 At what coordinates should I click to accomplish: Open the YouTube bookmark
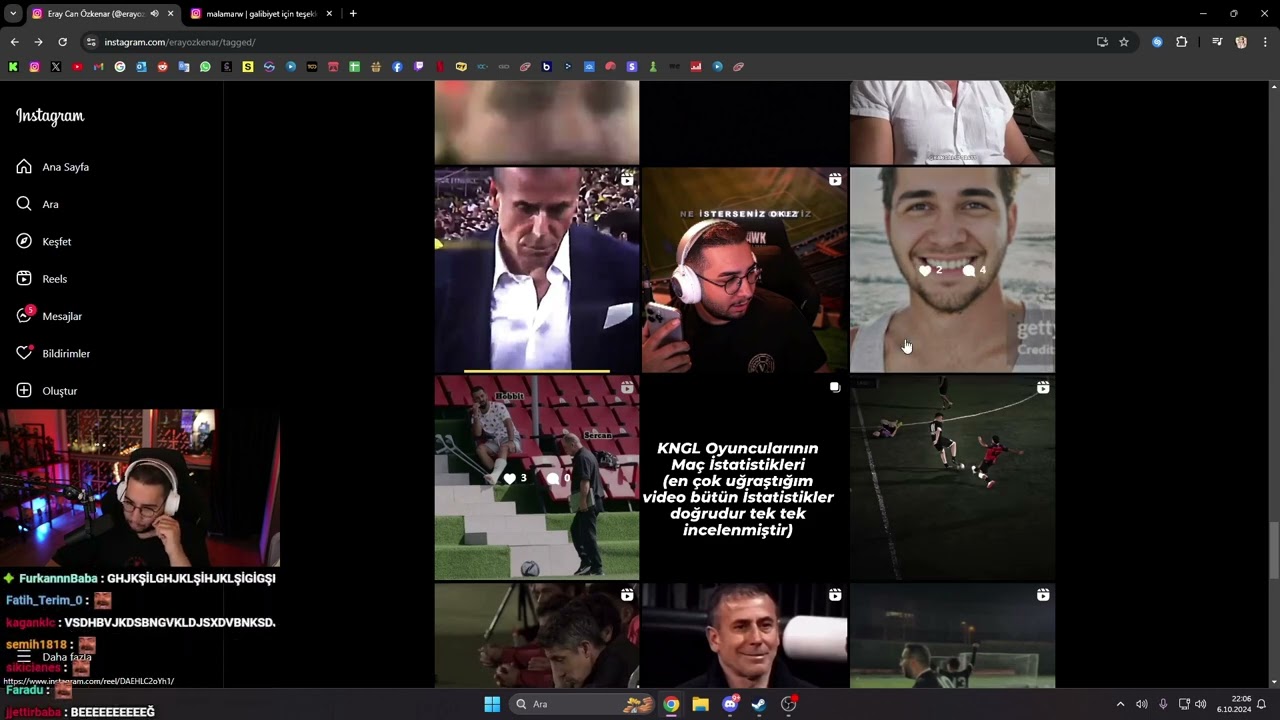77,67
